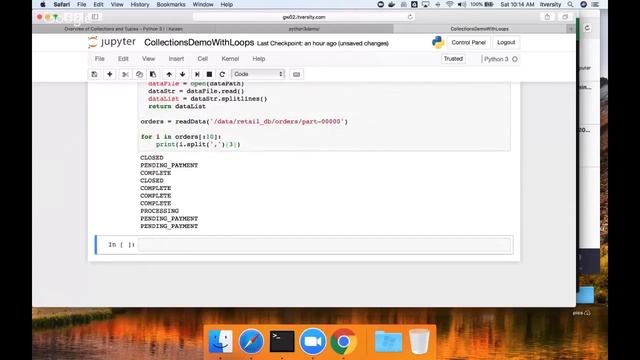Restart the kernel circular arrow icon
Image resolution: width=640 pixels, height=360 pixels.
222,74
